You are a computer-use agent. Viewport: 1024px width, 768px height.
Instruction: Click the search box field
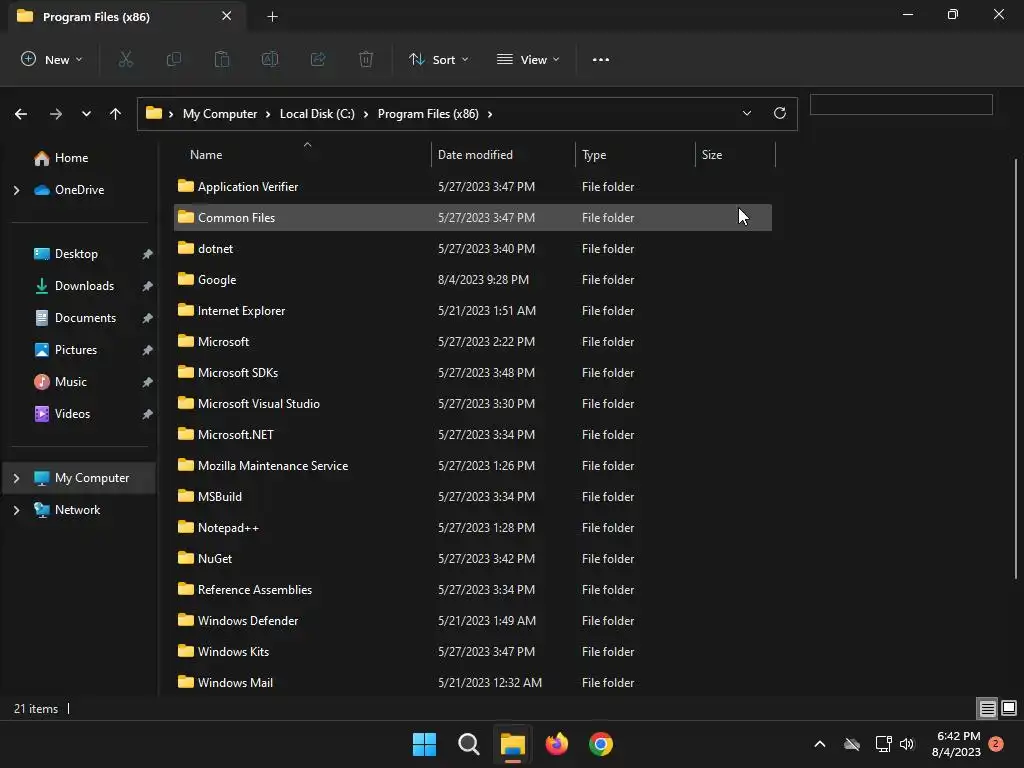[901, 104]
